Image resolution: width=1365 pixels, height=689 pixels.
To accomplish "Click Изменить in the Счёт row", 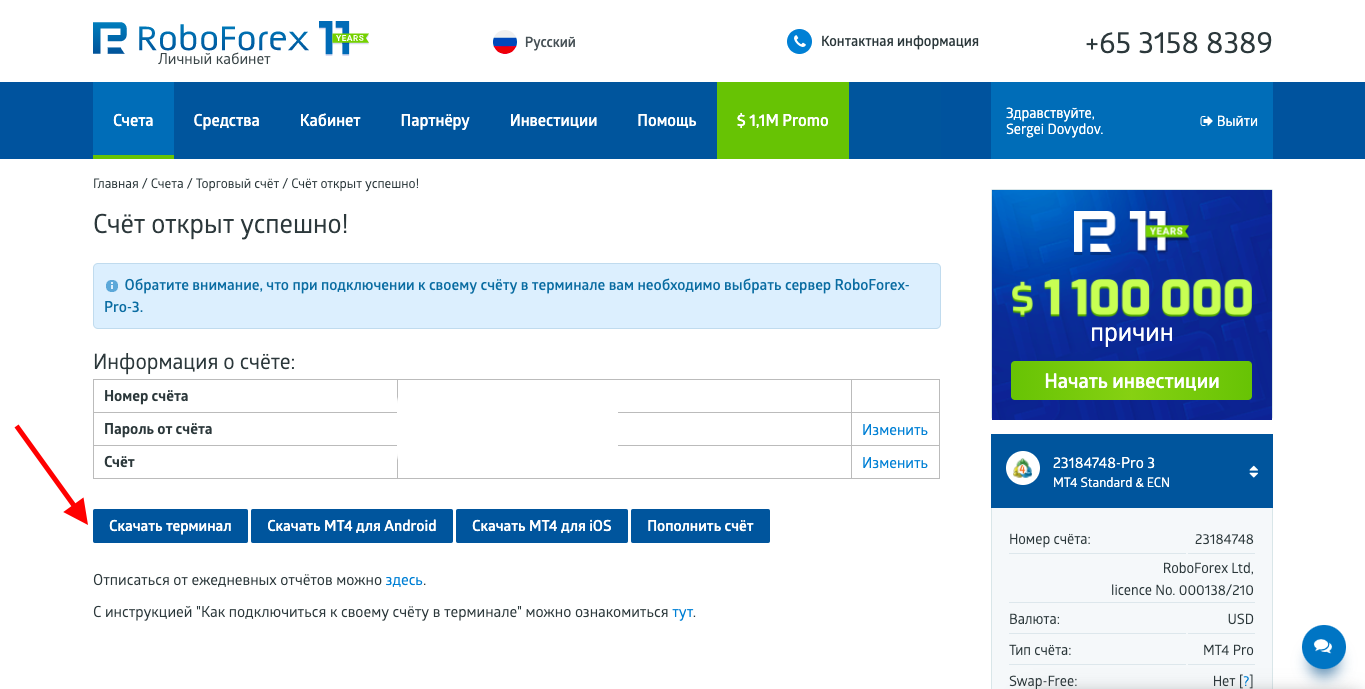I will point(895,462).
